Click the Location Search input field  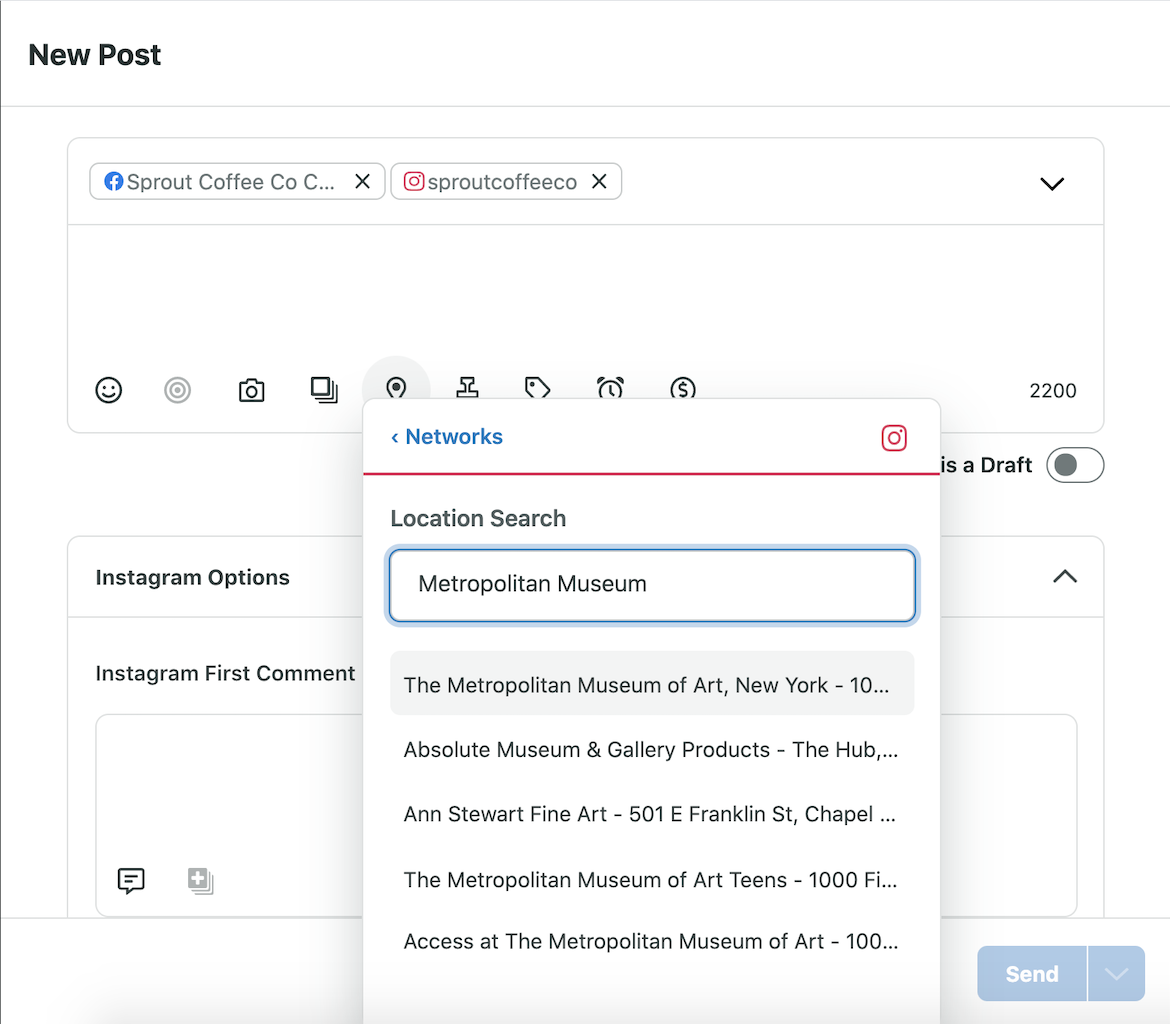pos(652,585)
